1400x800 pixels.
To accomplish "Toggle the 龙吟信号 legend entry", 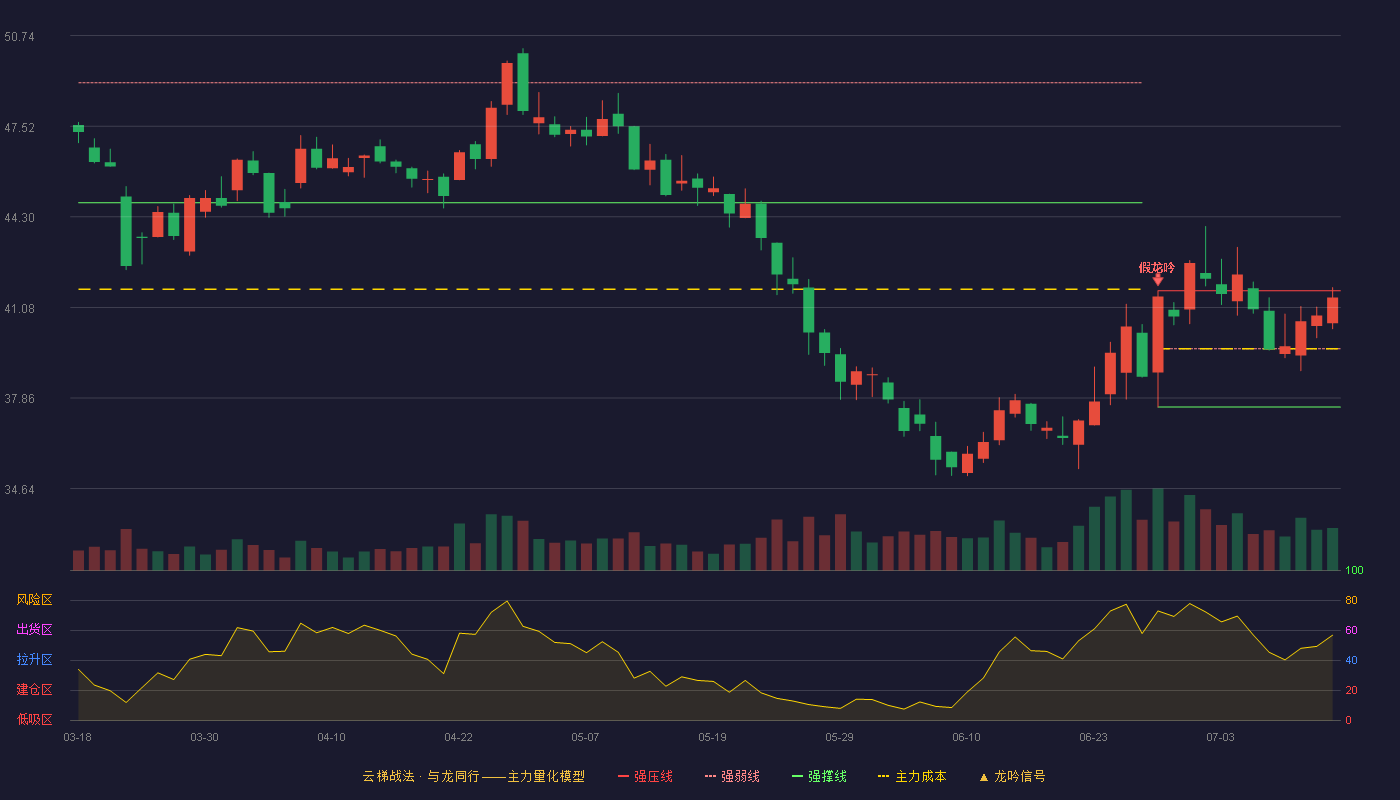I will pos(1012,776).
